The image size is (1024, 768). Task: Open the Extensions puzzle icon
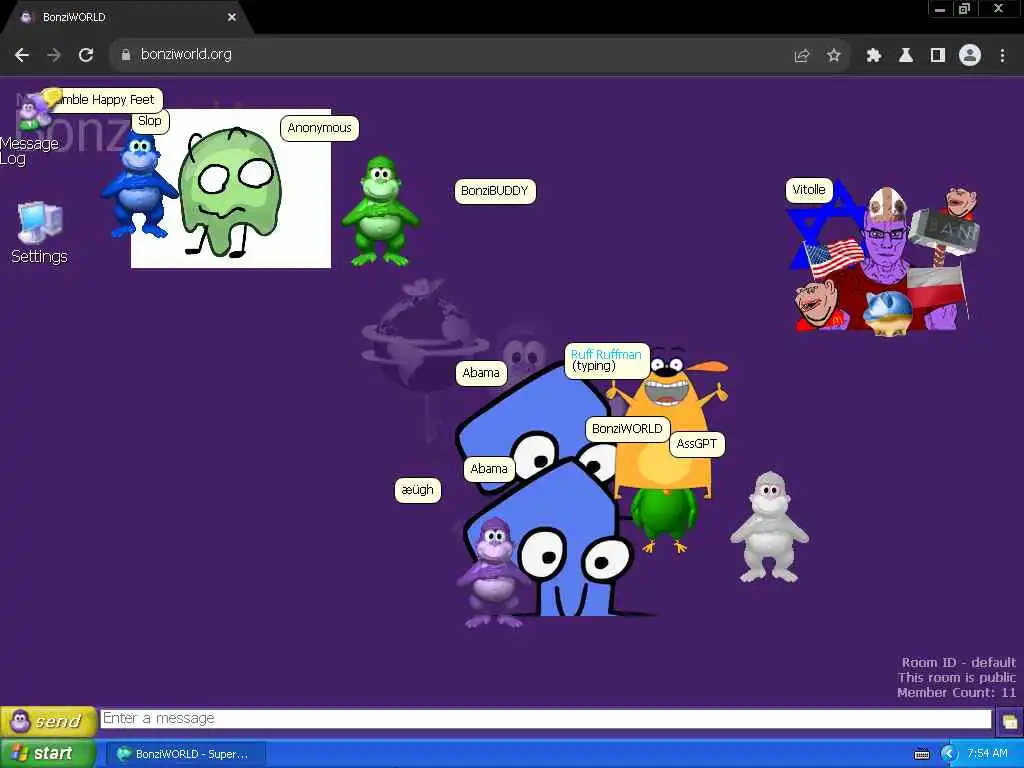click(x=873, y=56)
